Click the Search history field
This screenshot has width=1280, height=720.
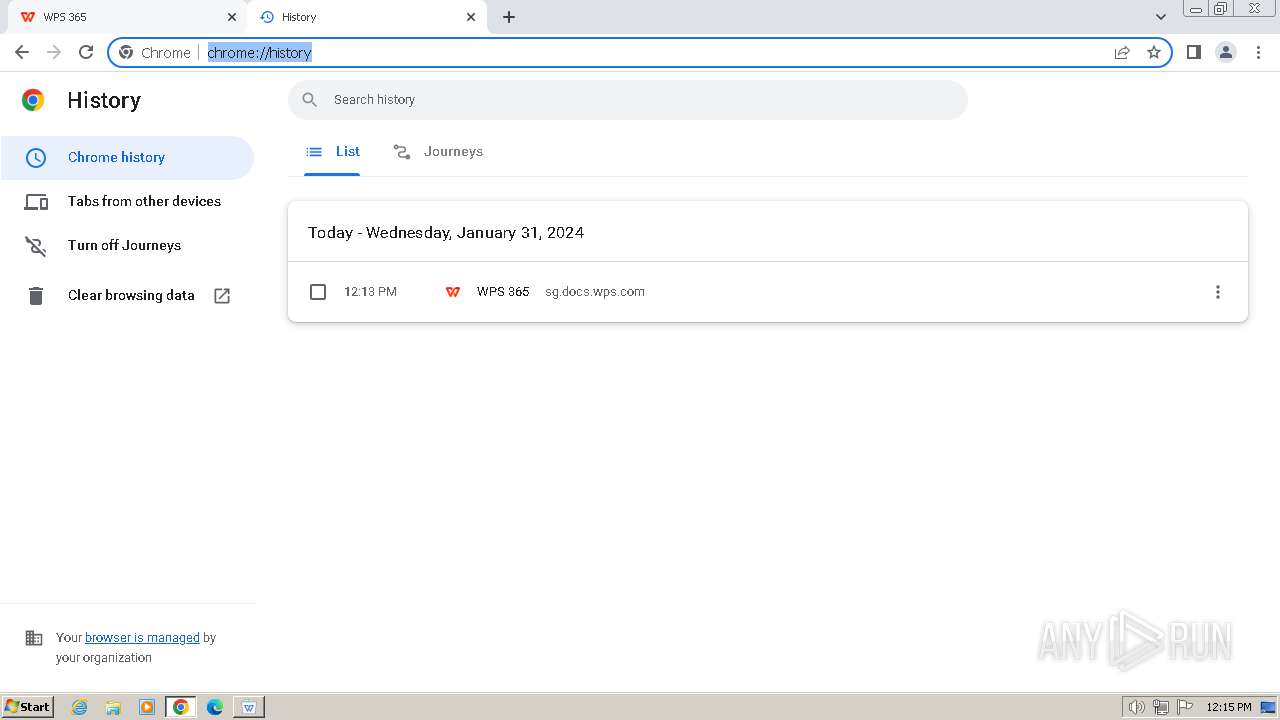click(x=628, y=100)
